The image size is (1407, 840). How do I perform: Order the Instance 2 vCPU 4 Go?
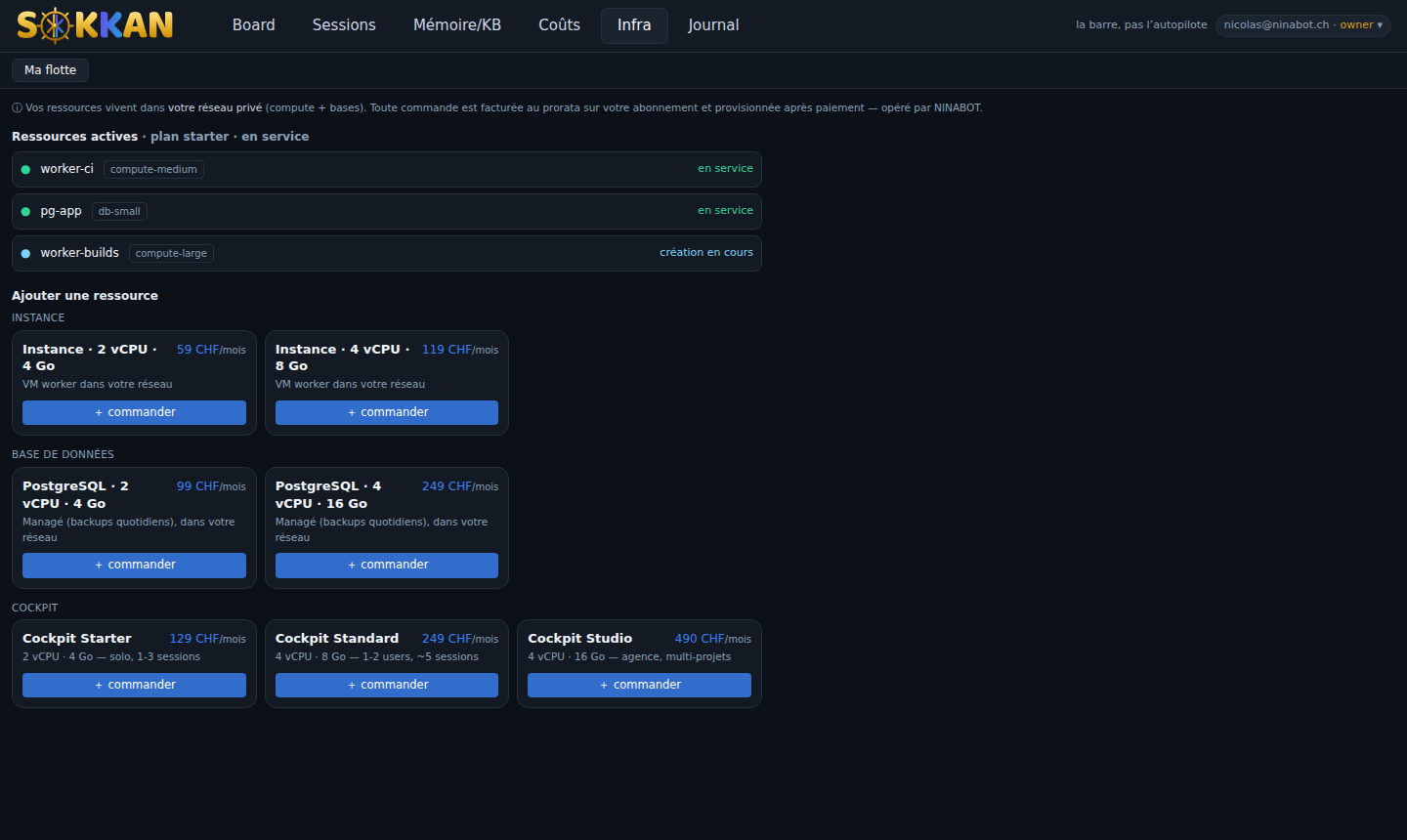click(134, 412)
